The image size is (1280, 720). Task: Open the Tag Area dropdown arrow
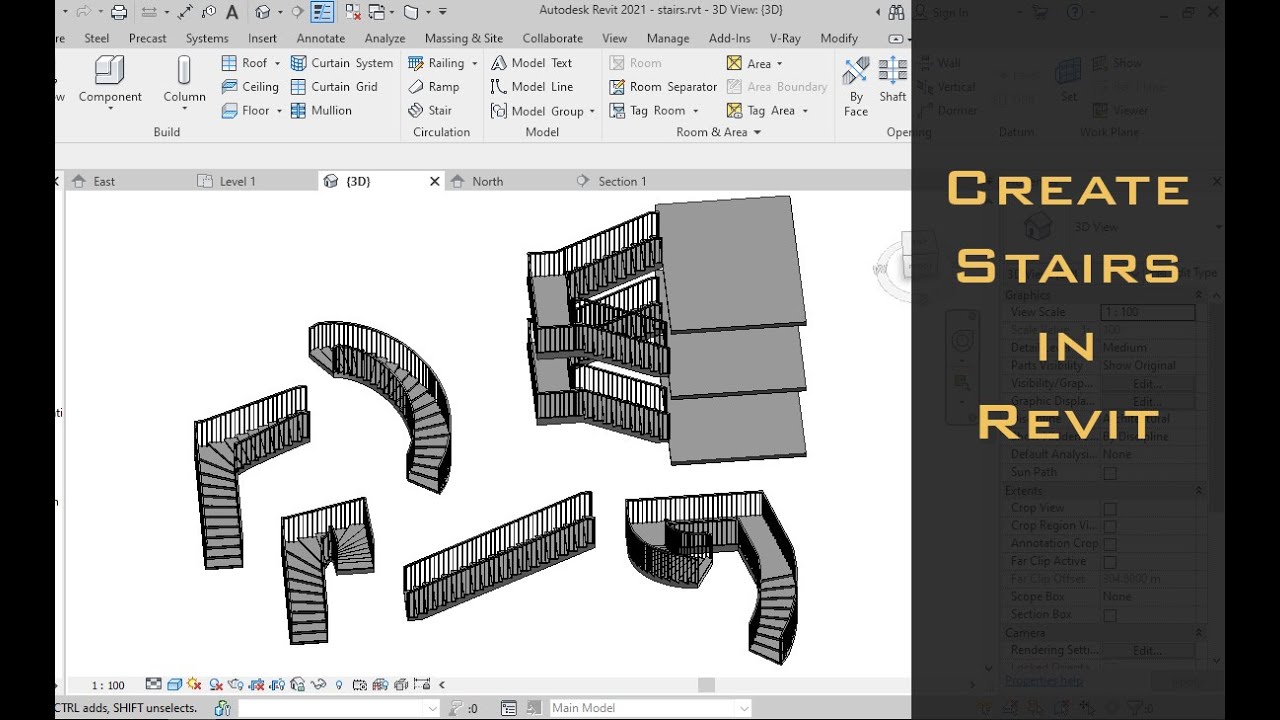tap(804, 111)
